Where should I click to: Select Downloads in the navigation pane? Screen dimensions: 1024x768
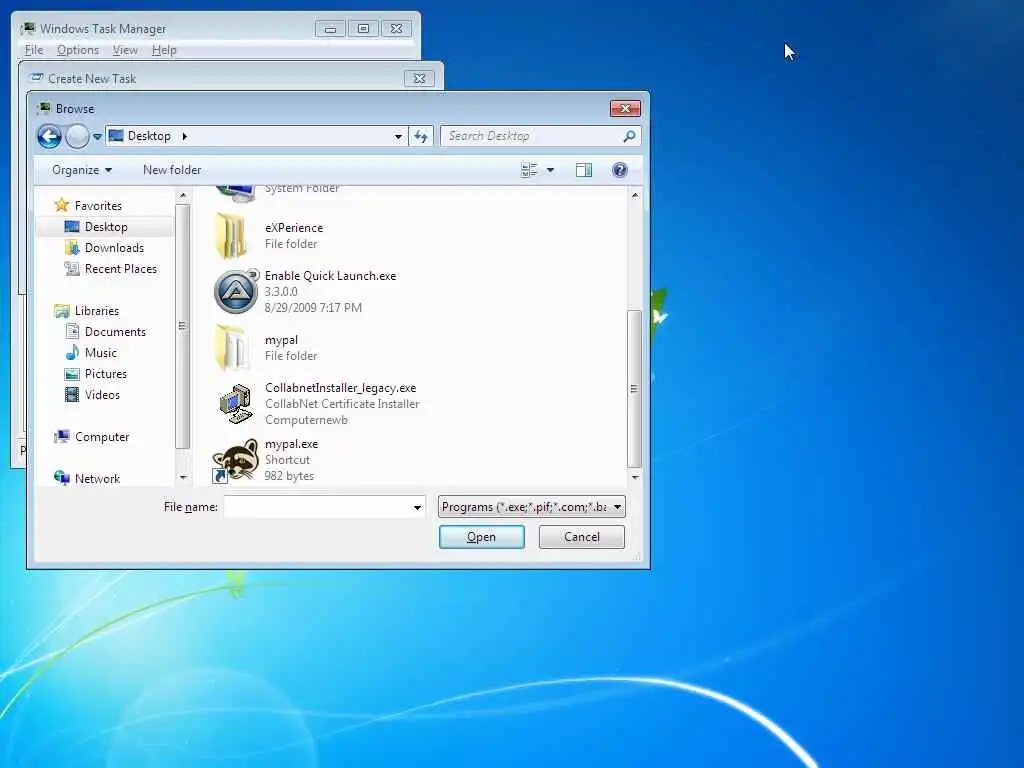(x=114, y=248)
